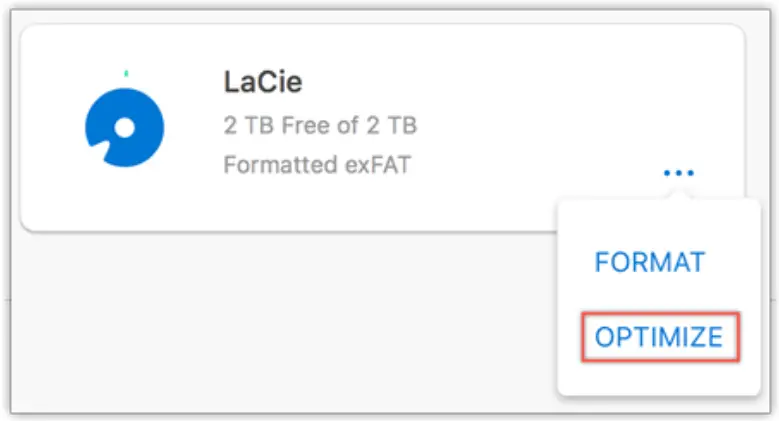
Task: Choose FORMAT in the drive options menu
Action: pos(650,262)
